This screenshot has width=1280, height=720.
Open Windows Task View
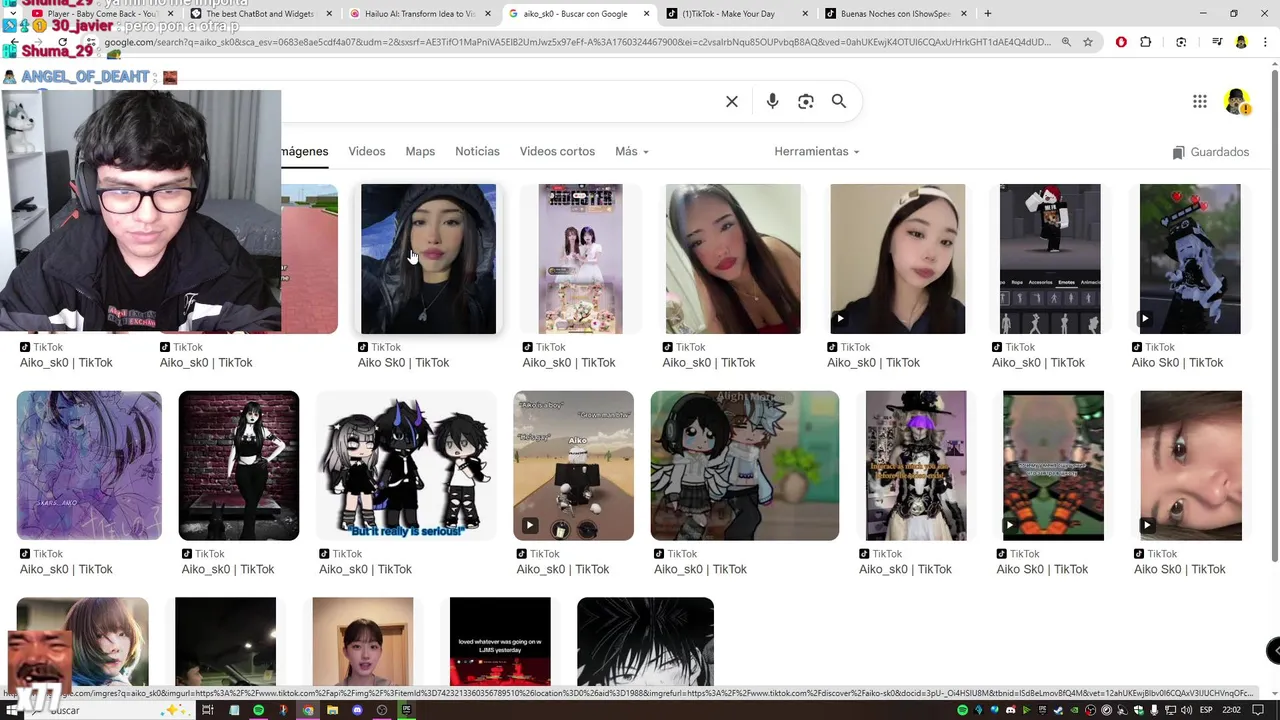[x=207, y=710]
